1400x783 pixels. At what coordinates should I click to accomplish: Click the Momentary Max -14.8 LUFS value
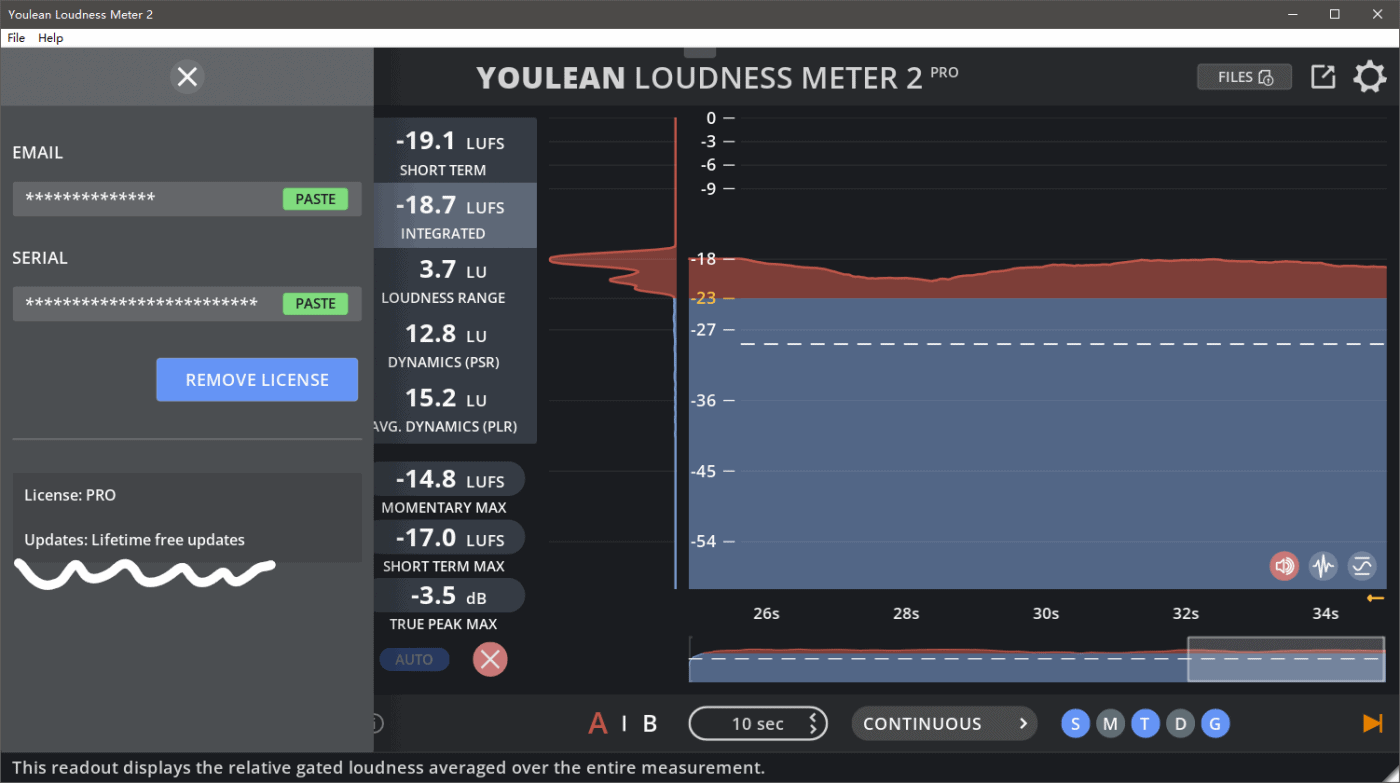click(450, 479)
